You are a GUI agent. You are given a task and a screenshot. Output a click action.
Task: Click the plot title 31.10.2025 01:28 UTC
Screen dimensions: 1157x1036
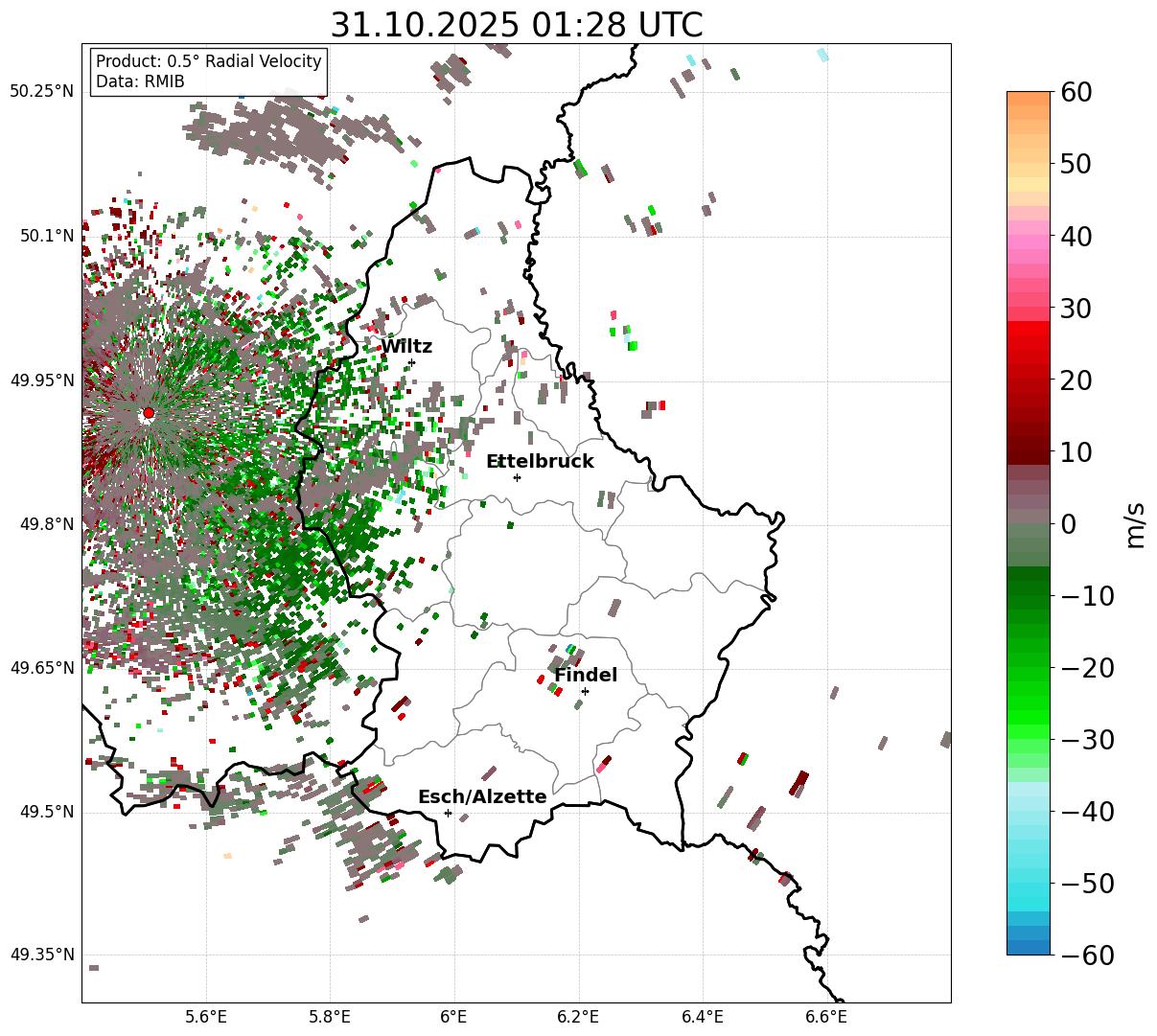click(517, 25)
